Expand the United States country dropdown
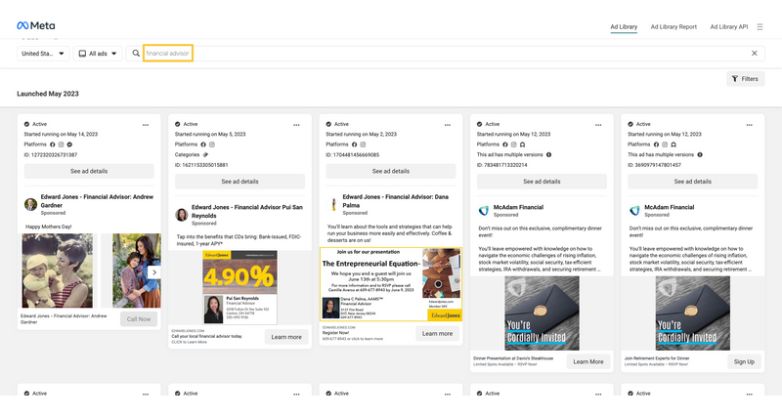The image size is (782, 410). 43,53
